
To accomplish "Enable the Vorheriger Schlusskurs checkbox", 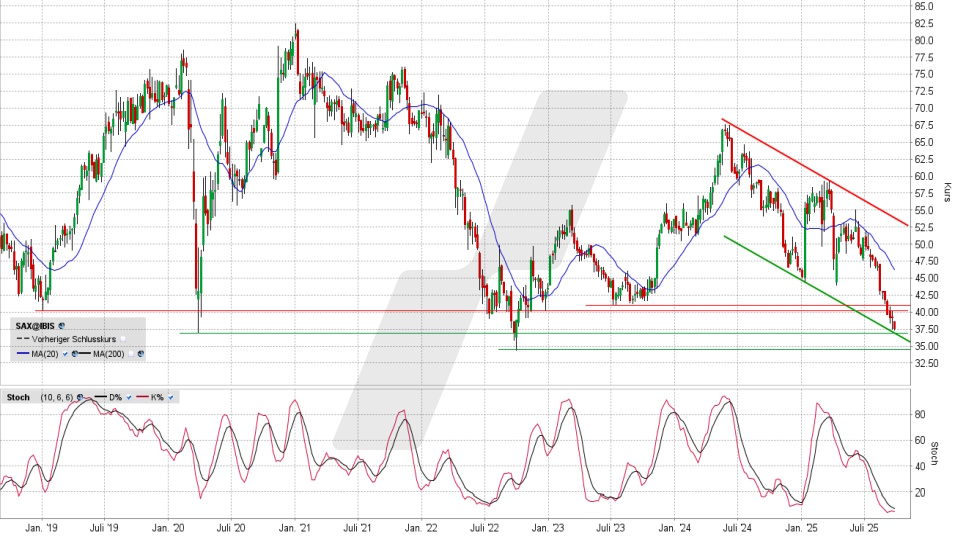I will [123, 339].
